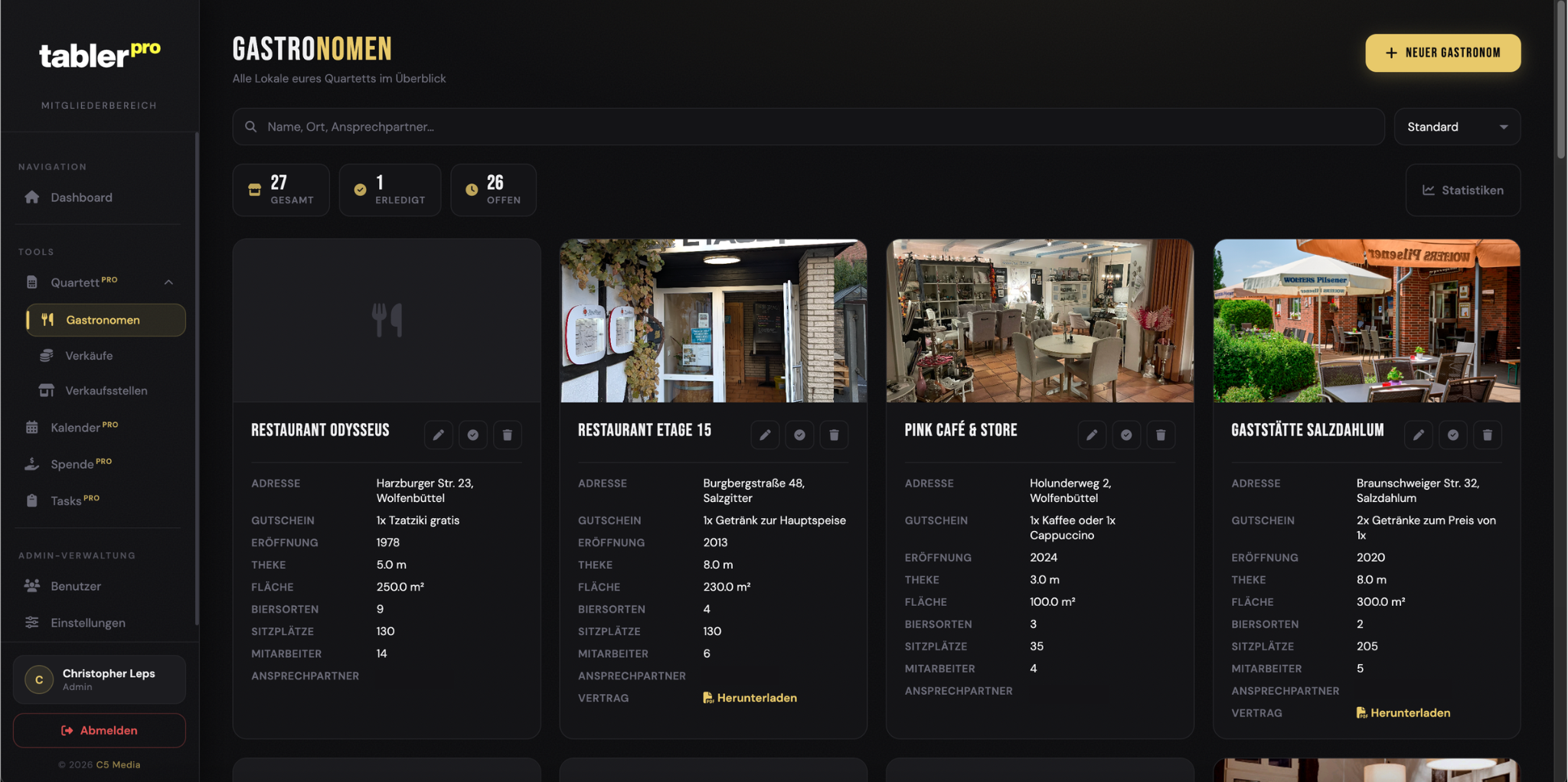Delete Restaurant Etage 15 via trash icon
The image size is (1568, 782).
[834, 435]
